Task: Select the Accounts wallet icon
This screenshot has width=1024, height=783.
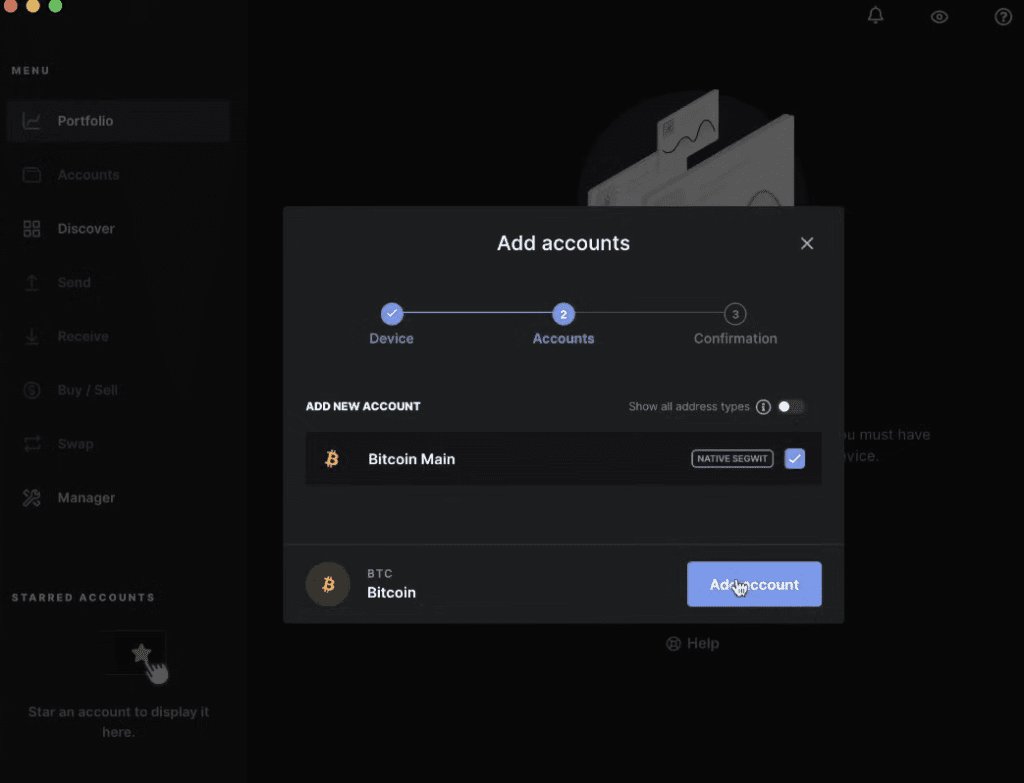Action: [x=32, y=175]
